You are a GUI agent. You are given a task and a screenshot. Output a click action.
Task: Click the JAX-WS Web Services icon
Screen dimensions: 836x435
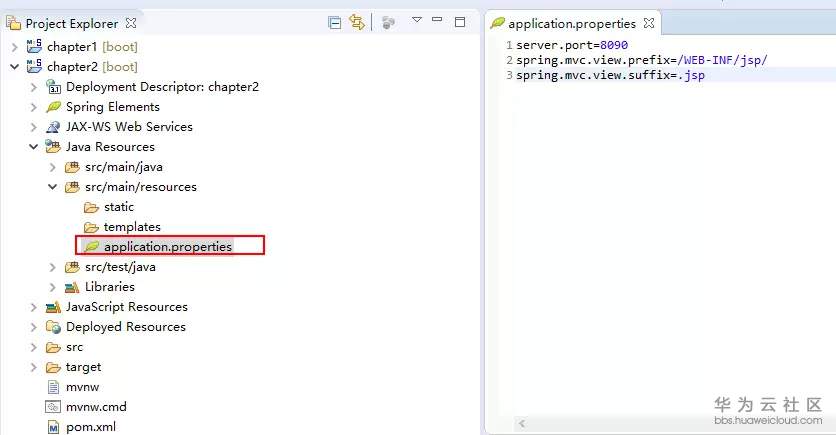click(x=53, y=127)
